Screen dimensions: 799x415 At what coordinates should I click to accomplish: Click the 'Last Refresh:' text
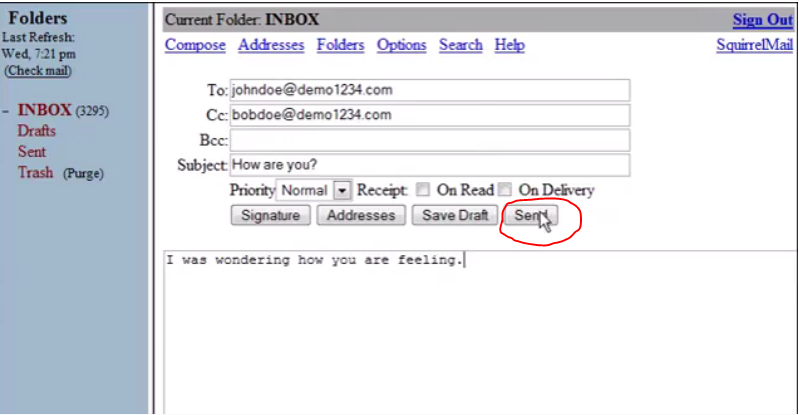tap(39, 38)
